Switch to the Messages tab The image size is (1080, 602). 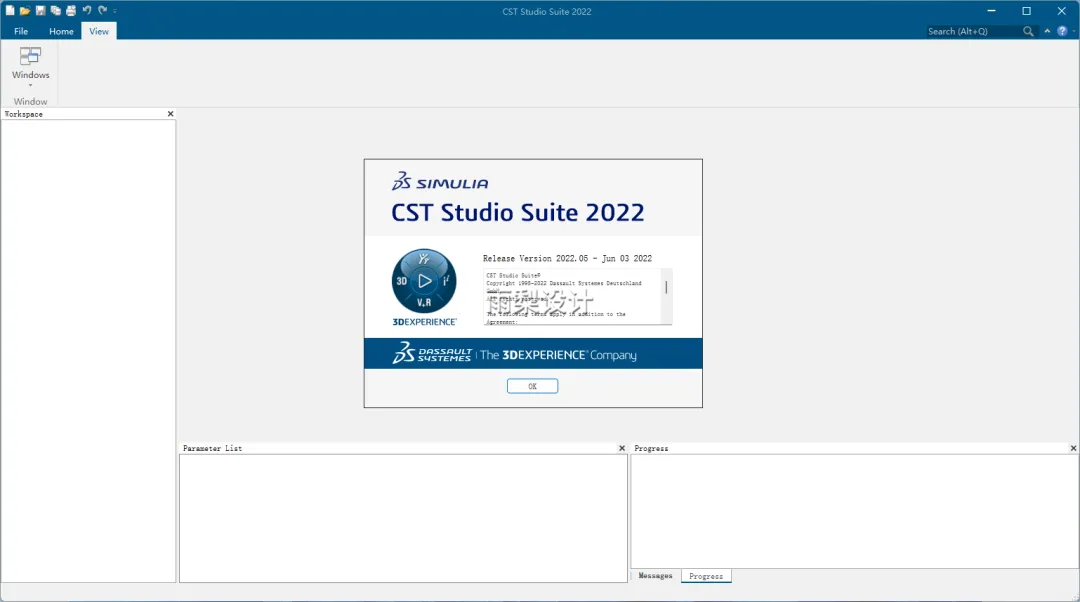[x=655, y=576]
